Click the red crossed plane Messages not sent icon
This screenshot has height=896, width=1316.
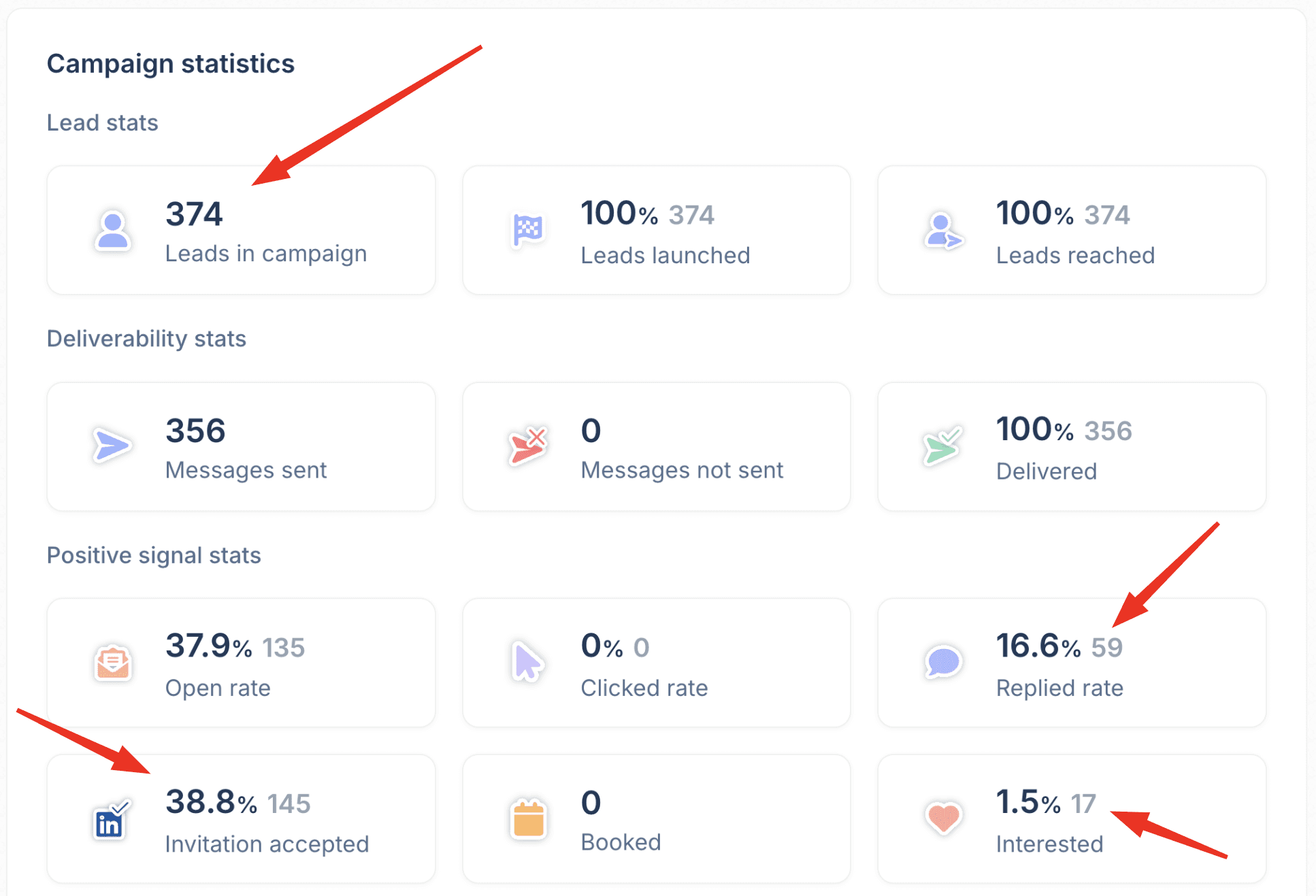(528, 447)
